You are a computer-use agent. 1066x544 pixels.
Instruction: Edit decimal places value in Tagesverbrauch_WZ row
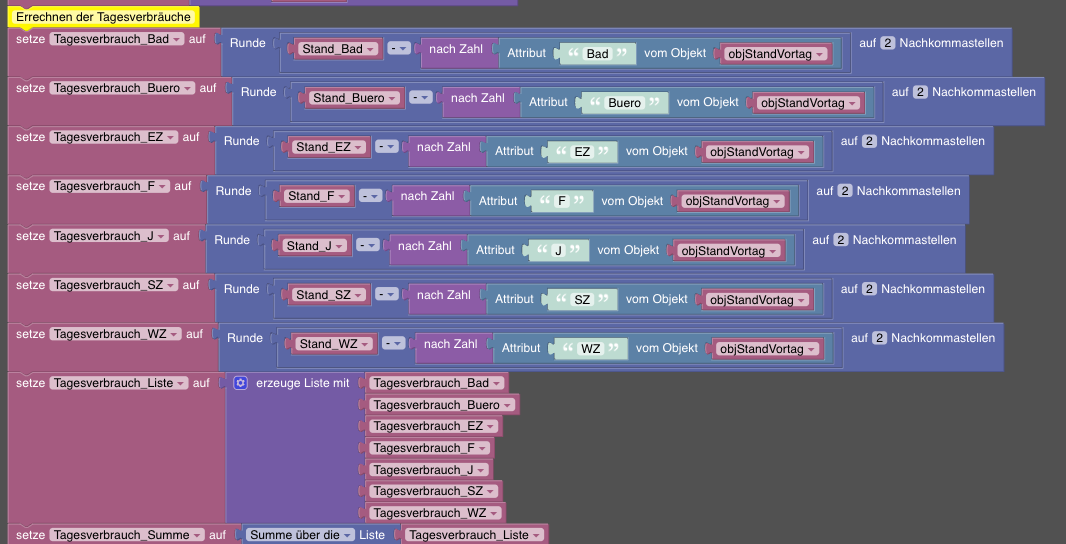tap(879, 338)
